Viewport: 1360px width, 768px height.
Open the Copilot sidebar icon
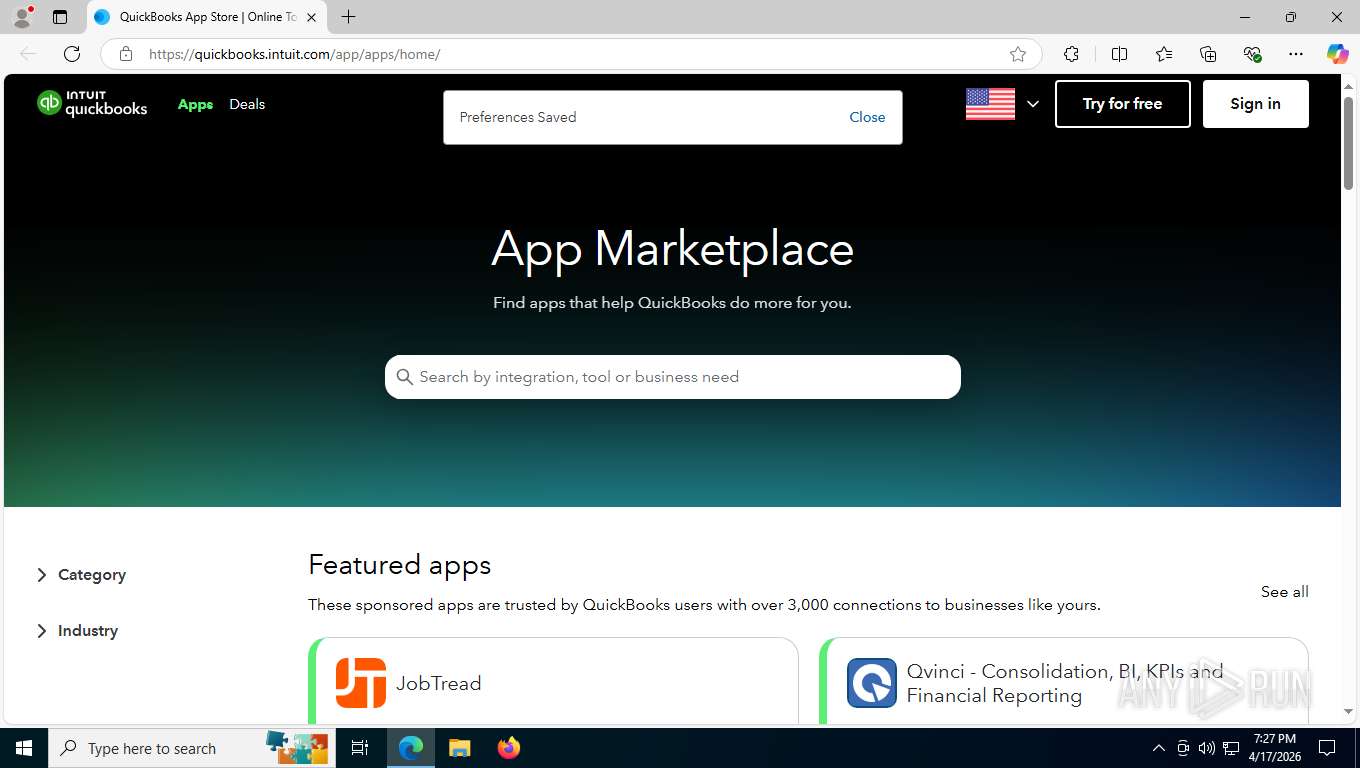1338,54
